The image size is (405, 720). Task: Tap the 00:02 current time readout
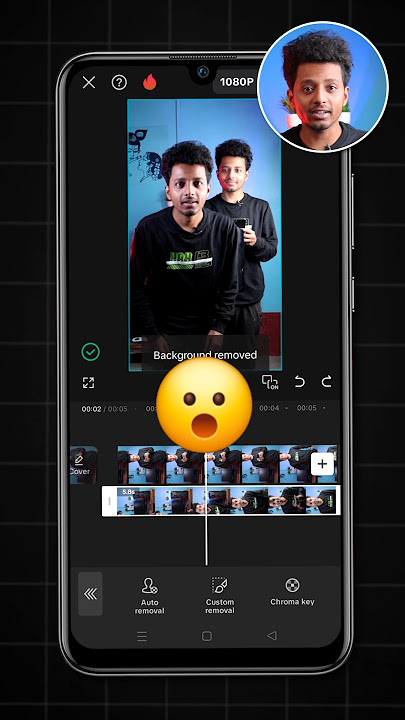pyautogui.click(x=91, y=409)
